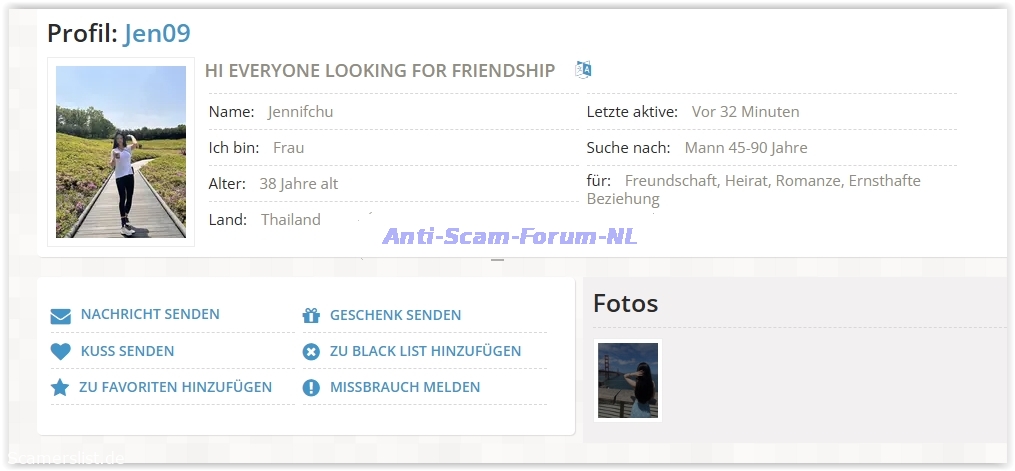Click the gift box icon
1015x471 pixels.
(311, 316)
